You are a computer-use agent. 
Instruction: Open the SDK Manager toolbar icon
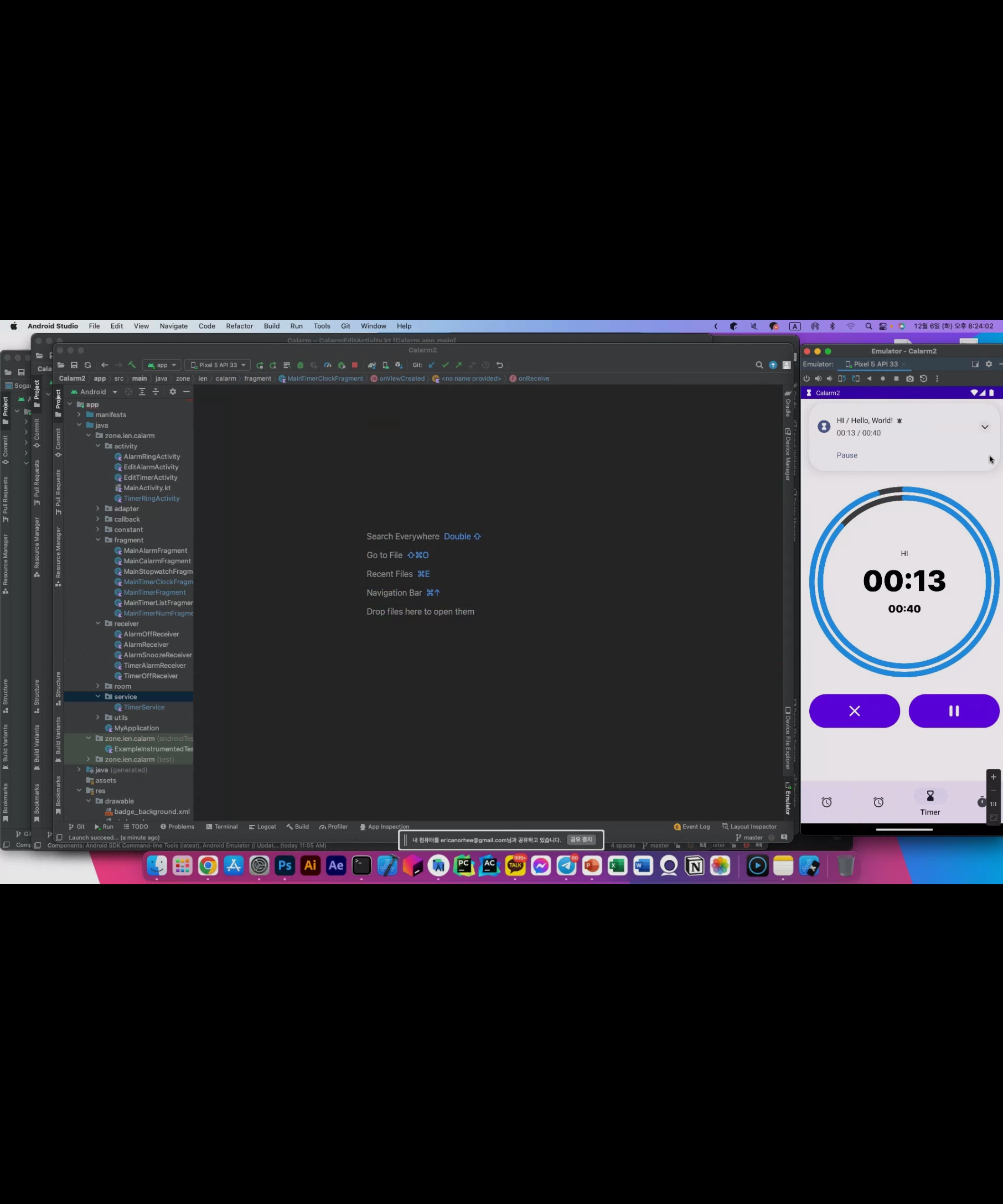tap(399, 365)
